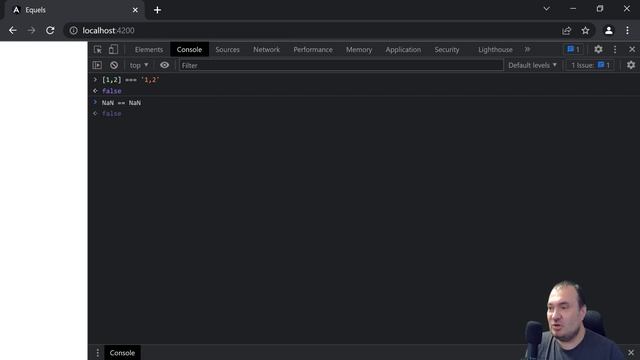Switch to the Performance tab
This screenshot has height=360, width=640.
313,49
